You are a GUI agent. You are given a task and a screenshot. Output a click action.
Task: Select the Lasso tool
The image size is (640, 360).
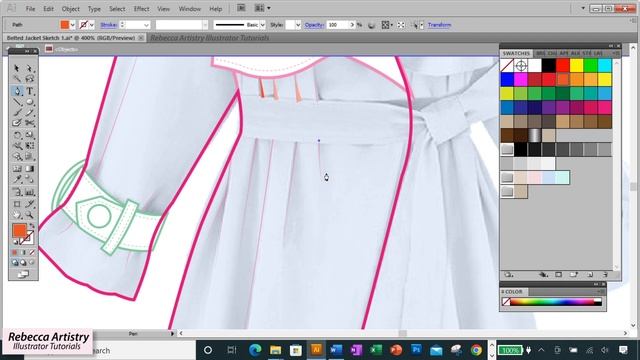click(x=30, y=79)
